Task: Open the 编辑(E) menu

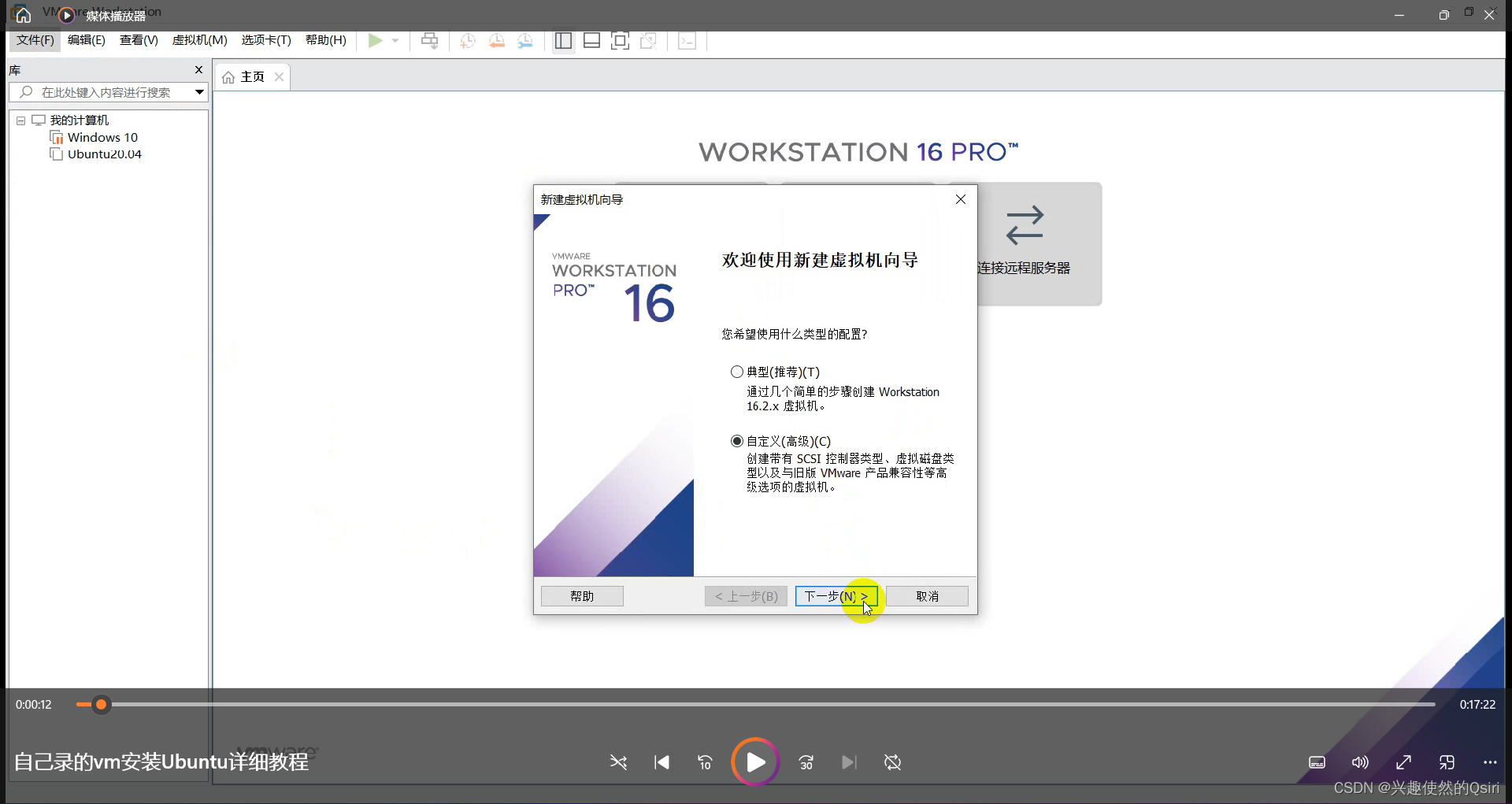Action: click(x=87, y=40)
